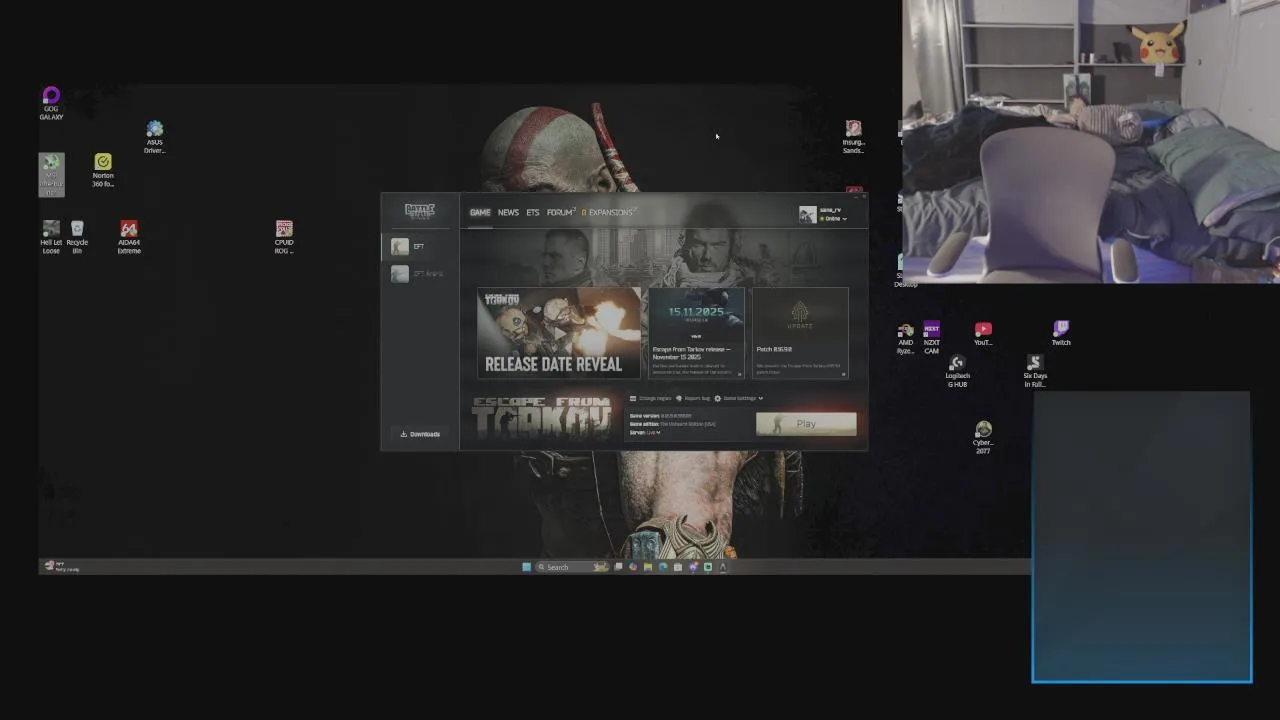
Task: Open the ETS tab
Action: tap(533, 212)
